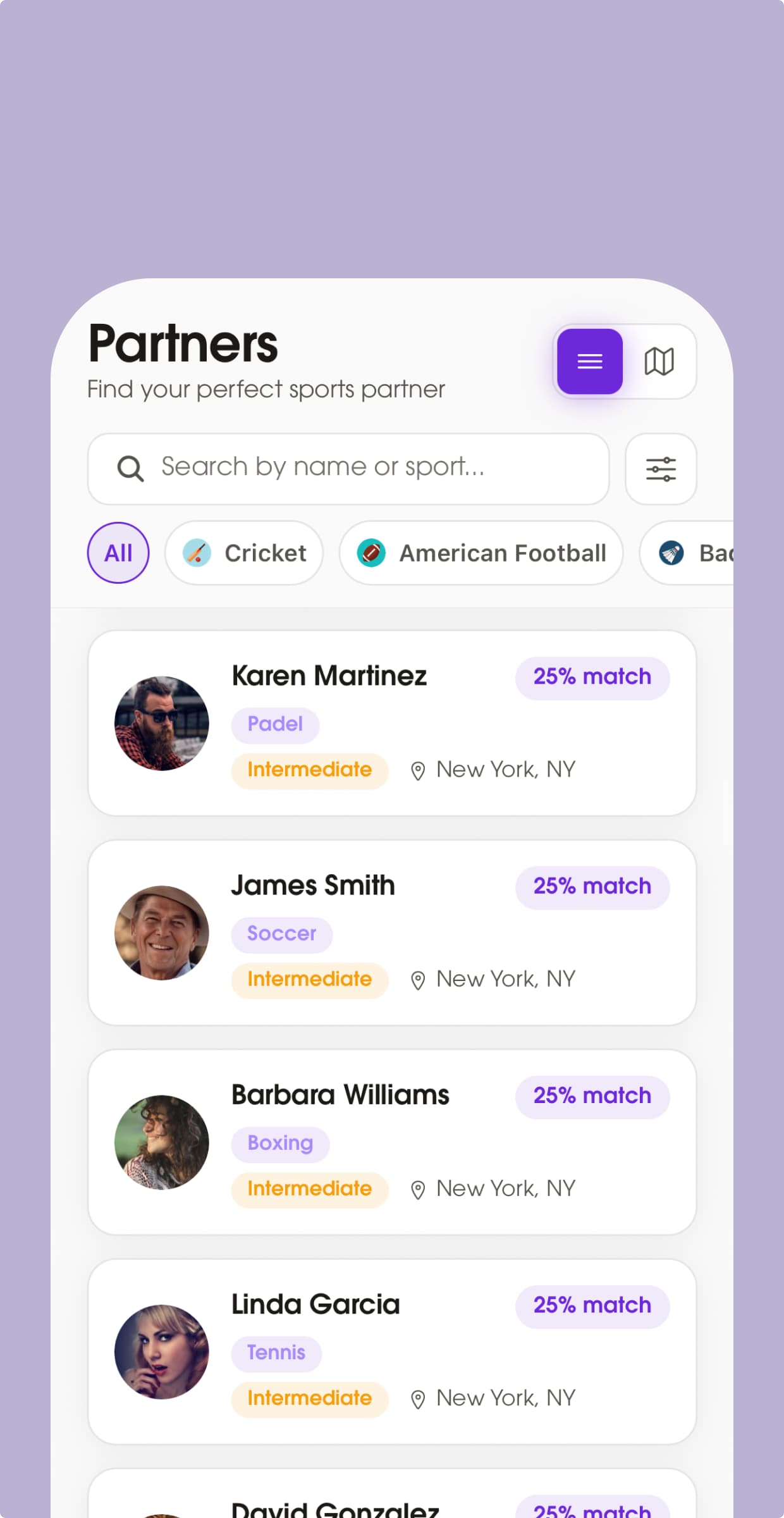
Task: Open Barbara Williams's avatar
Action: (162, 1142)
